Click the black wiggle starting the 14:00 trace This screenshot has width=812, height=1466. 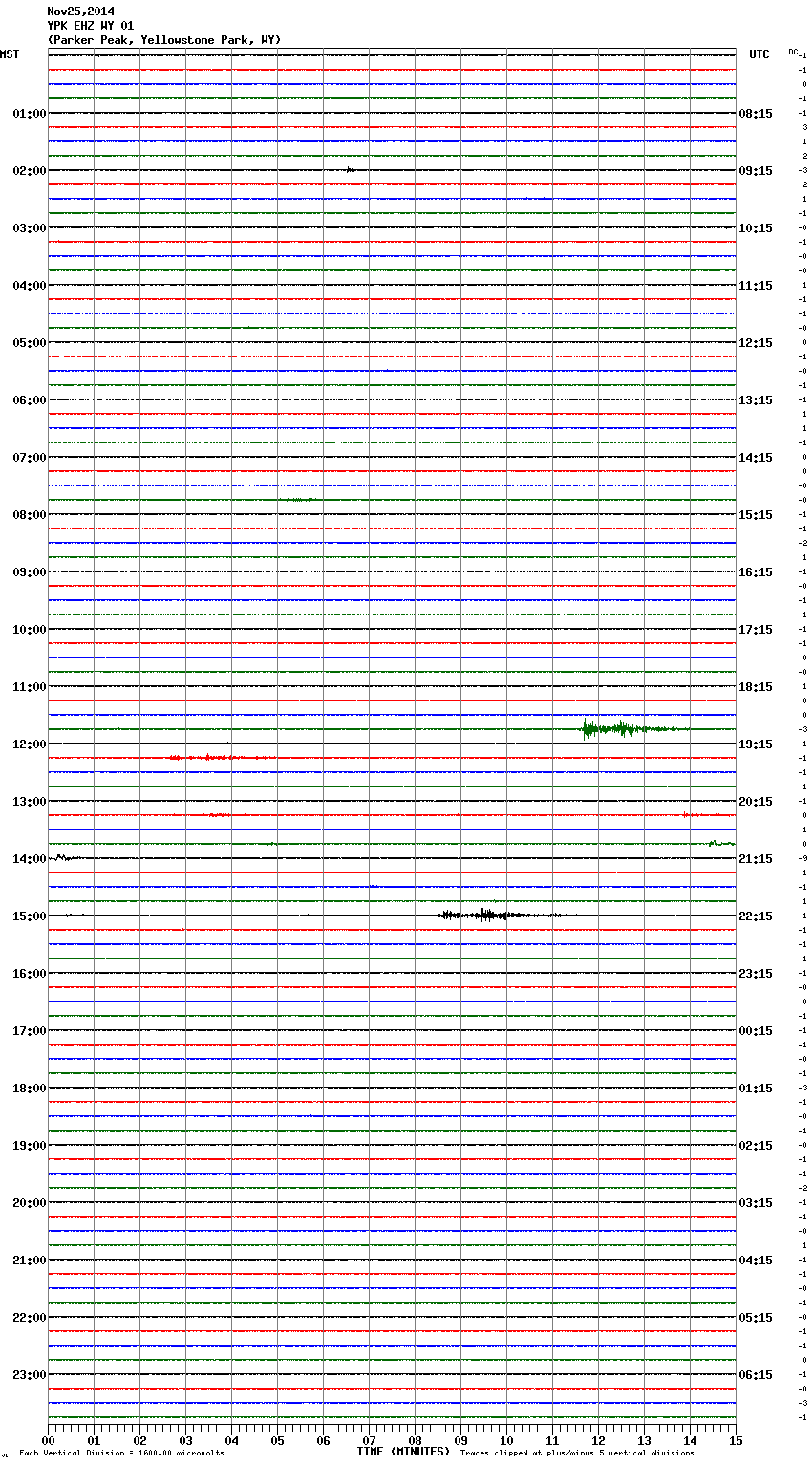pos(63,857)
